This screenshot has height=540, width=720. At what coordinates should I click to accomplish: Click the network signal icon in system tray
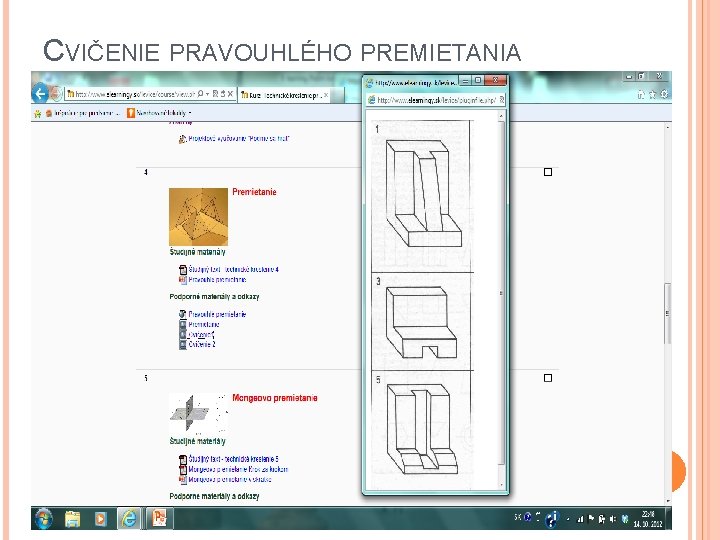[580, 519]
